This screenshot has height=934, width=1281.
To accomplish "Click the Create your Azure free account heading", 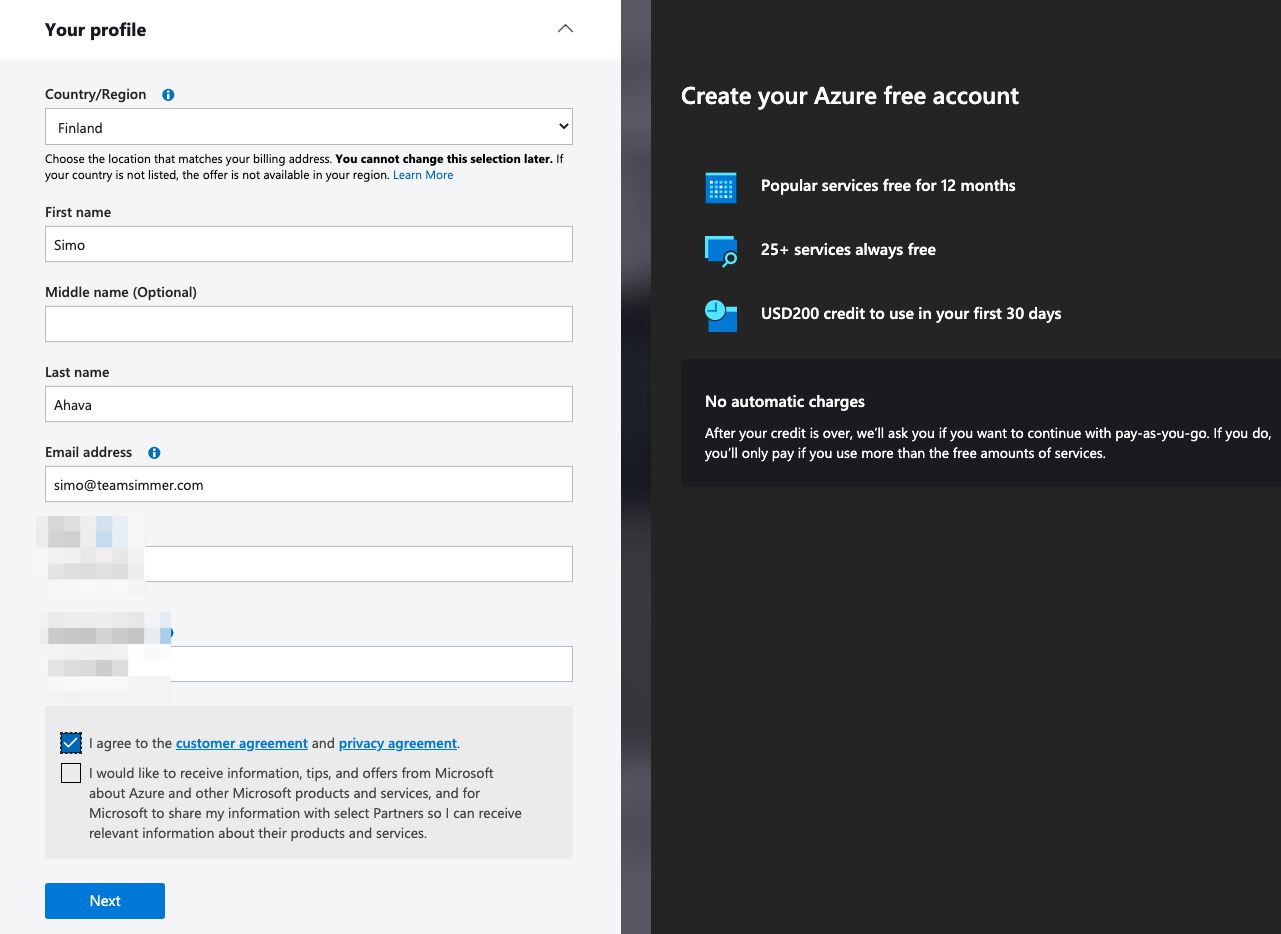I will 850,96.
